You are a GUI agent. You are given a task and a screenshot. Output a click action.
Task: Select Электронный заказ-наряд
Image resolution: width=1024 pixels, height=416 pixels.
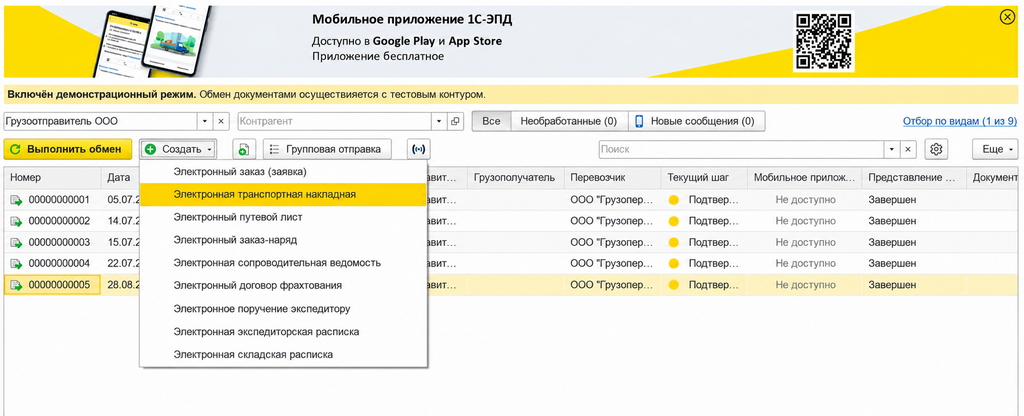tap(283, 240)
